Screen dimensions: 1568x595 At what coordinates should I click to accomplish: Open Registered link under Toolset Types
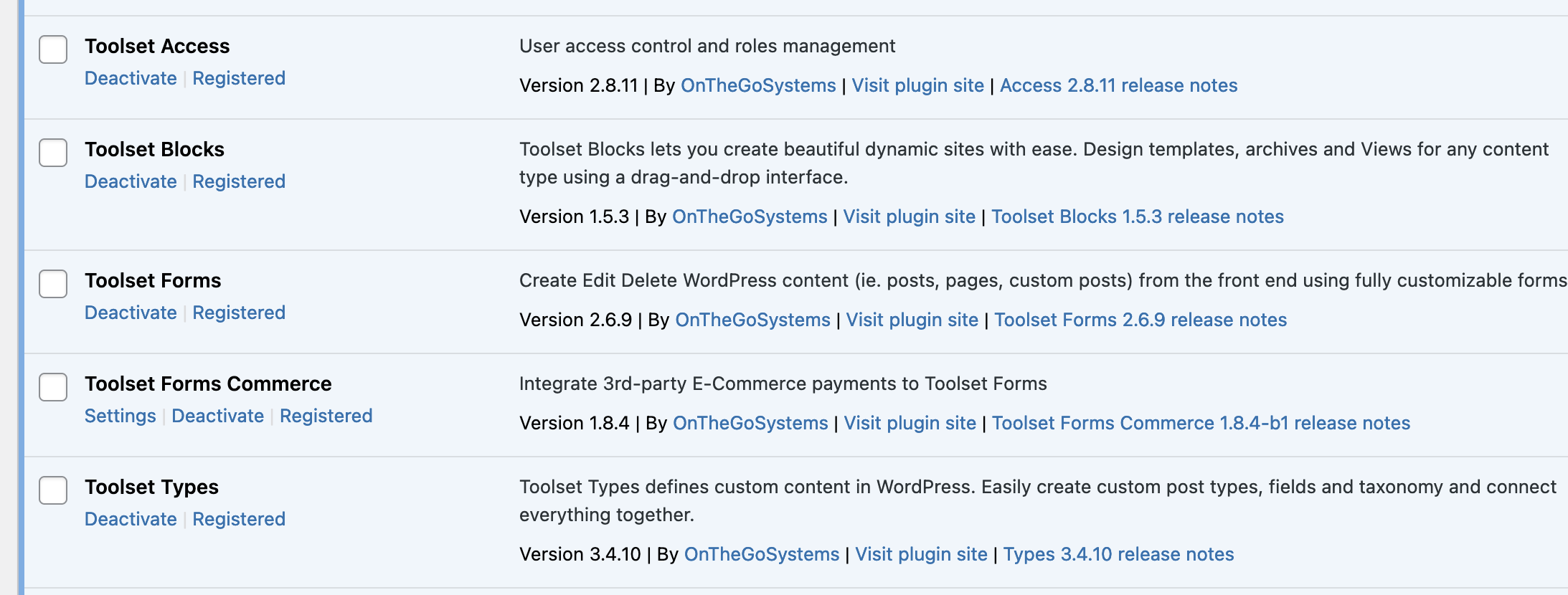click(x=239, y=519)
